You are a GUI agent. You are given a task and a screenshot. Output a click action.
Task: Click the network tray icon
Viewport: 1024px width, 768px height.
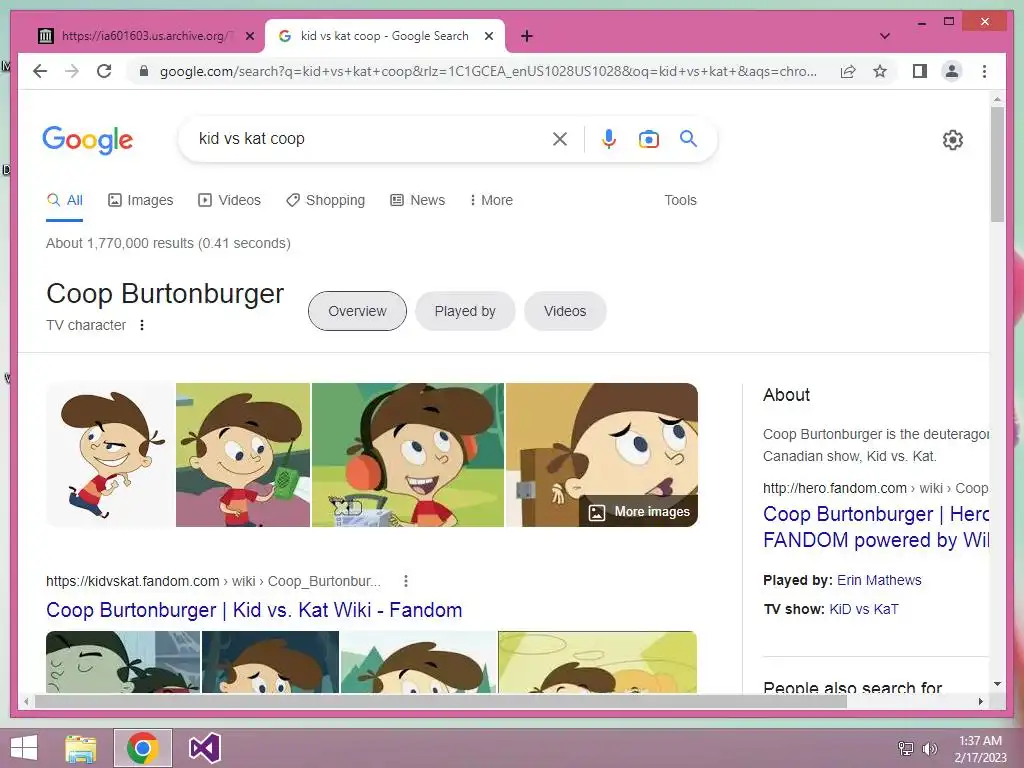[x=906, y=749]
